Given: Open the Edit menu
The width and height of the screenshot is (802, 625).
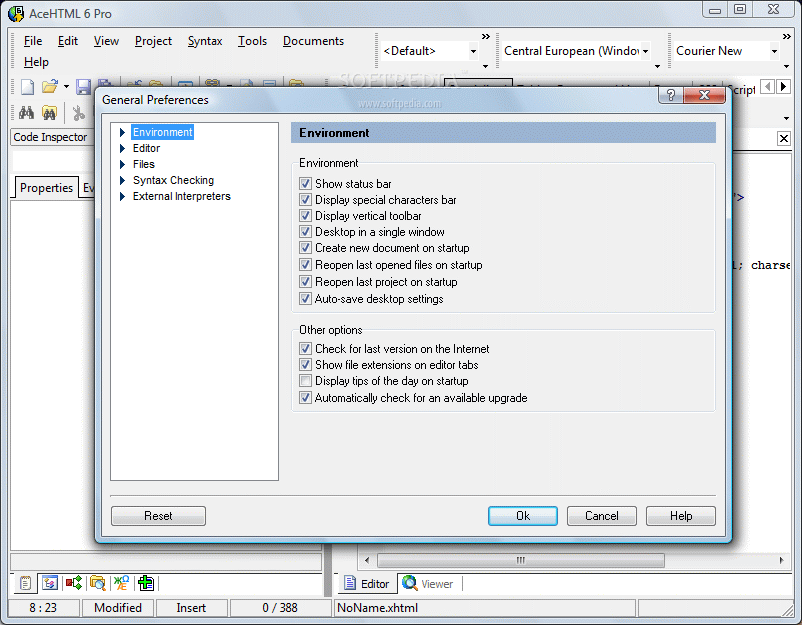Looking at the screenshot, I should coord(68,41).
